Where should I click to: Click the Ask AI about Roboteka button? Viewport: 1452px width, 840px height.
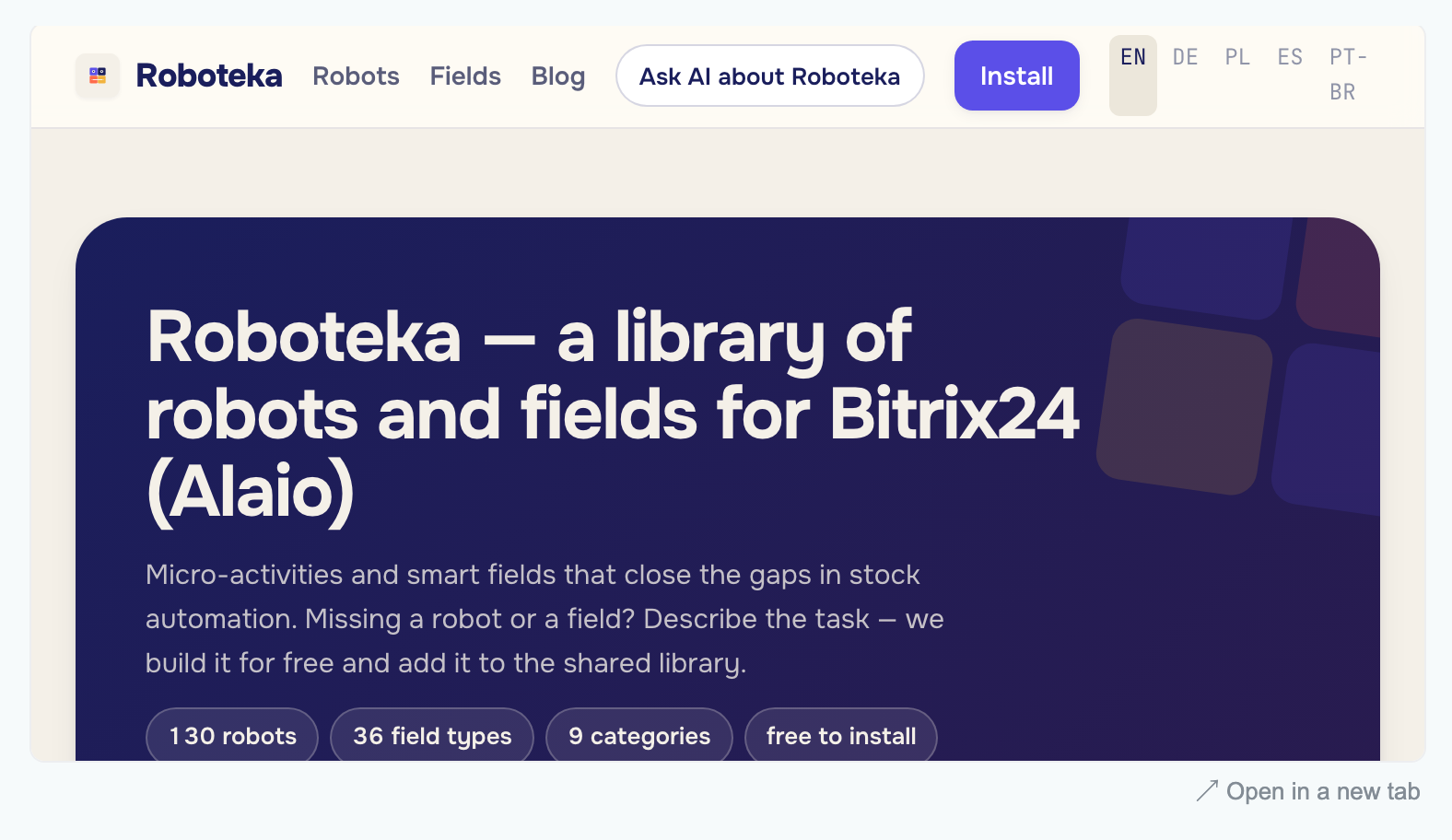coord(770,76)
